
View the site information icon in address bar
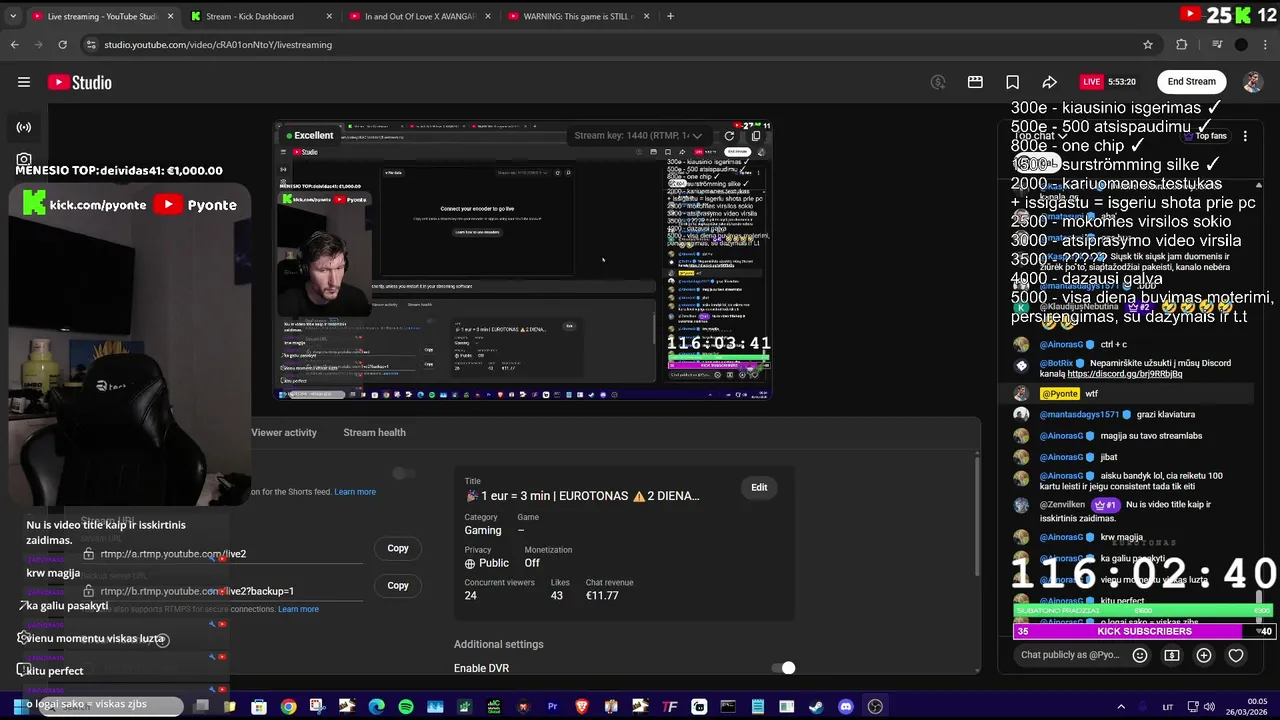pyautogui.click(x=91, y=44)
